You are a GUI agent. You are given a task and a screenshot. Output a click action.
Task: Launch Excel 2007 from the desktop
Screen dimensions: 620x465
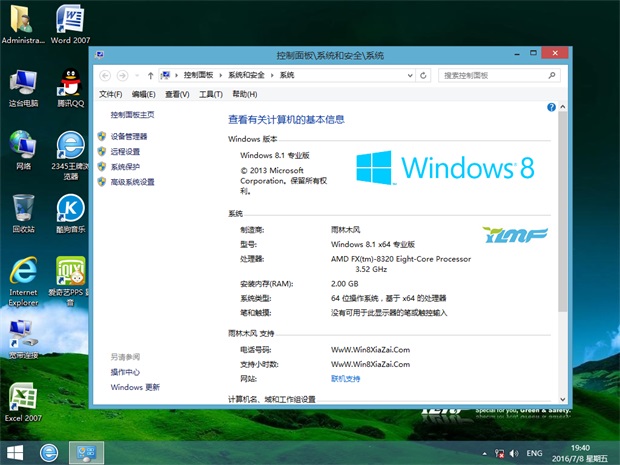23,398
